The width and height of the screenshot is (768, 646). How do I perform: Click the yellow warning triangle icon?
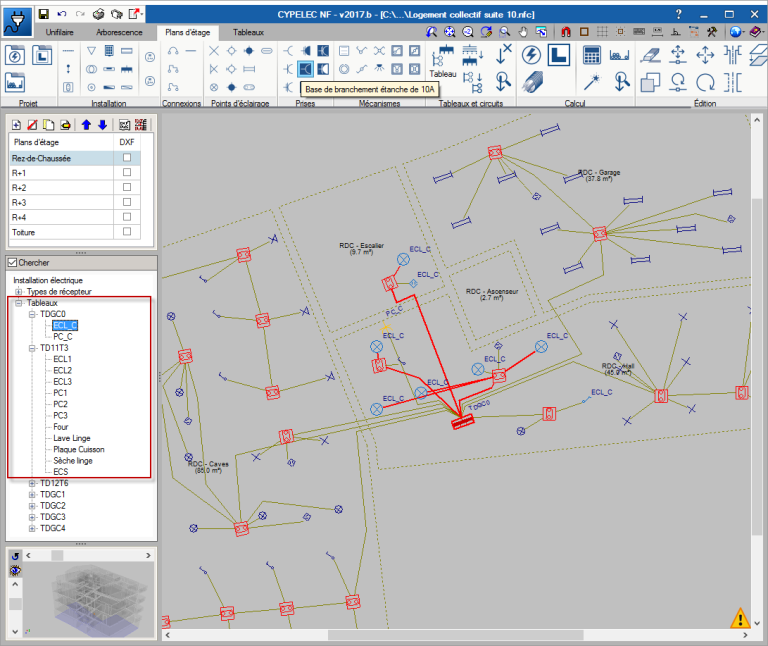(x=740, y=617)
